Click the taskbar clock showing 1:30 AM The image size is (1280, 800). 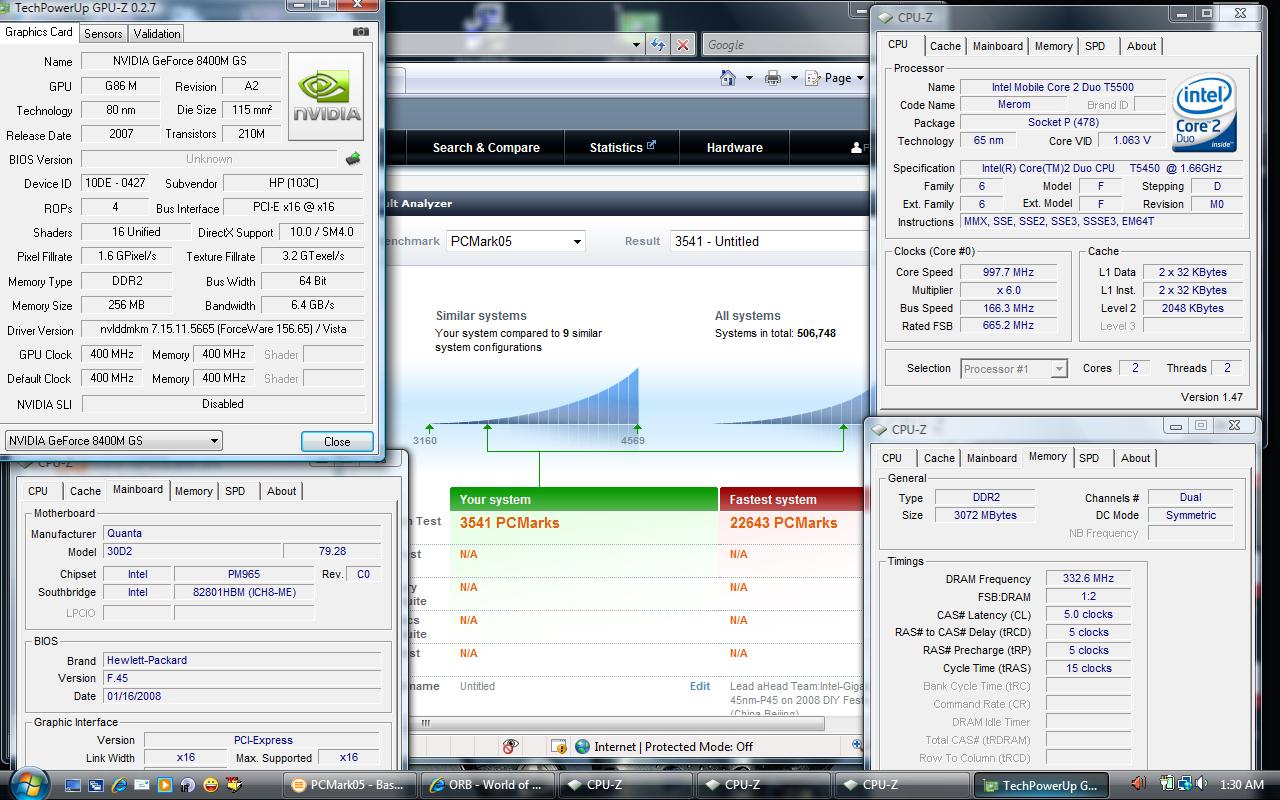point(1242,784)
